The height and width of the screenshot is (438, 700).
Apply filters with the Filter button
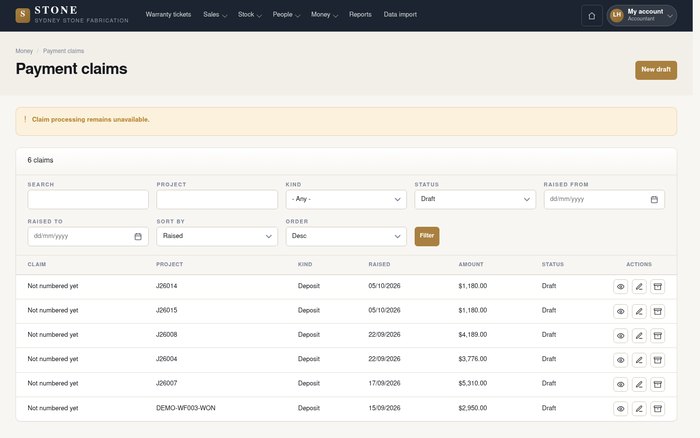427,236
